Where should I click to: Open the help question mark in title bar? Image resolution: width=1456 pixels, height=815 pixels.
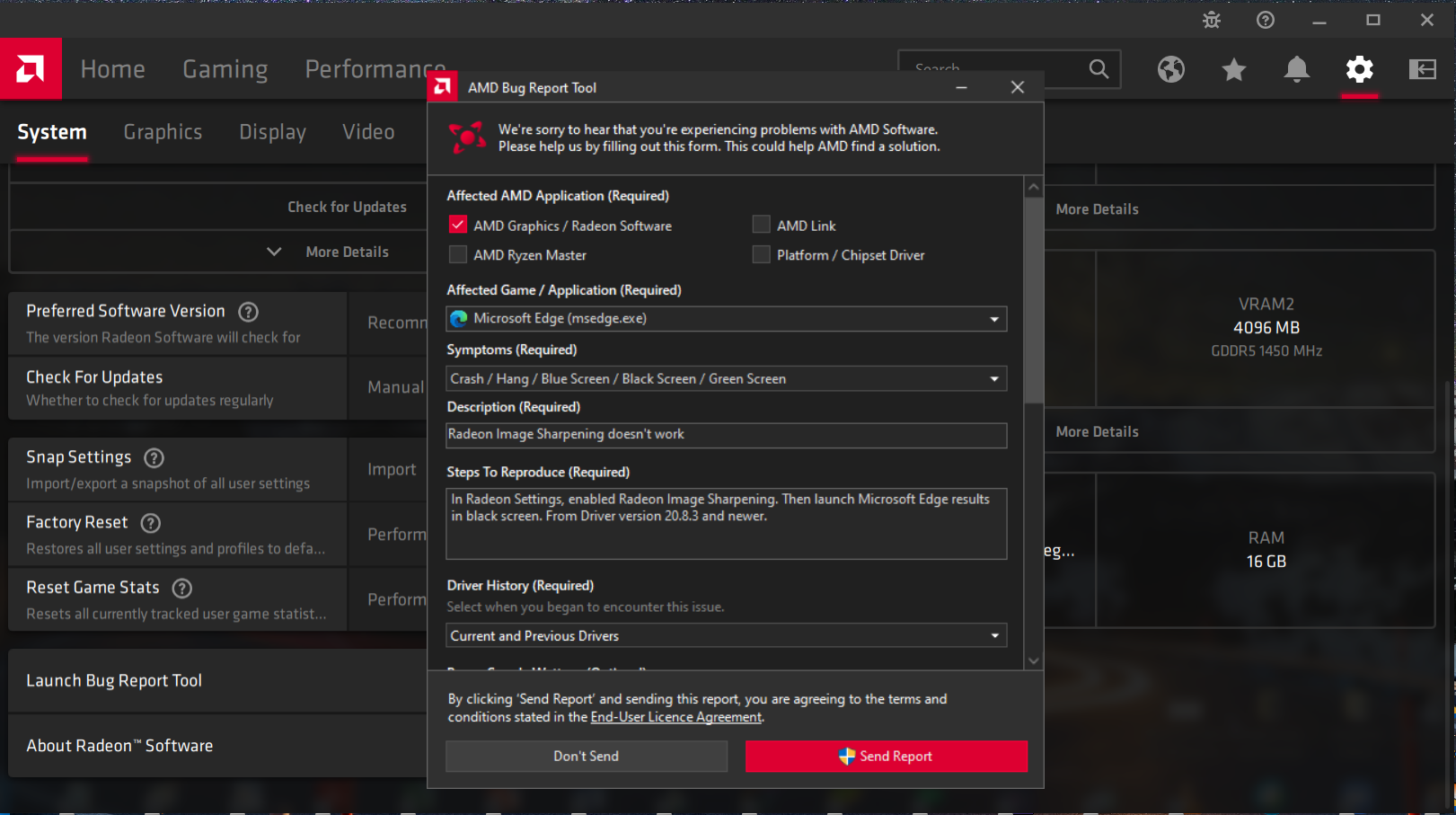tap(1266, 20)
